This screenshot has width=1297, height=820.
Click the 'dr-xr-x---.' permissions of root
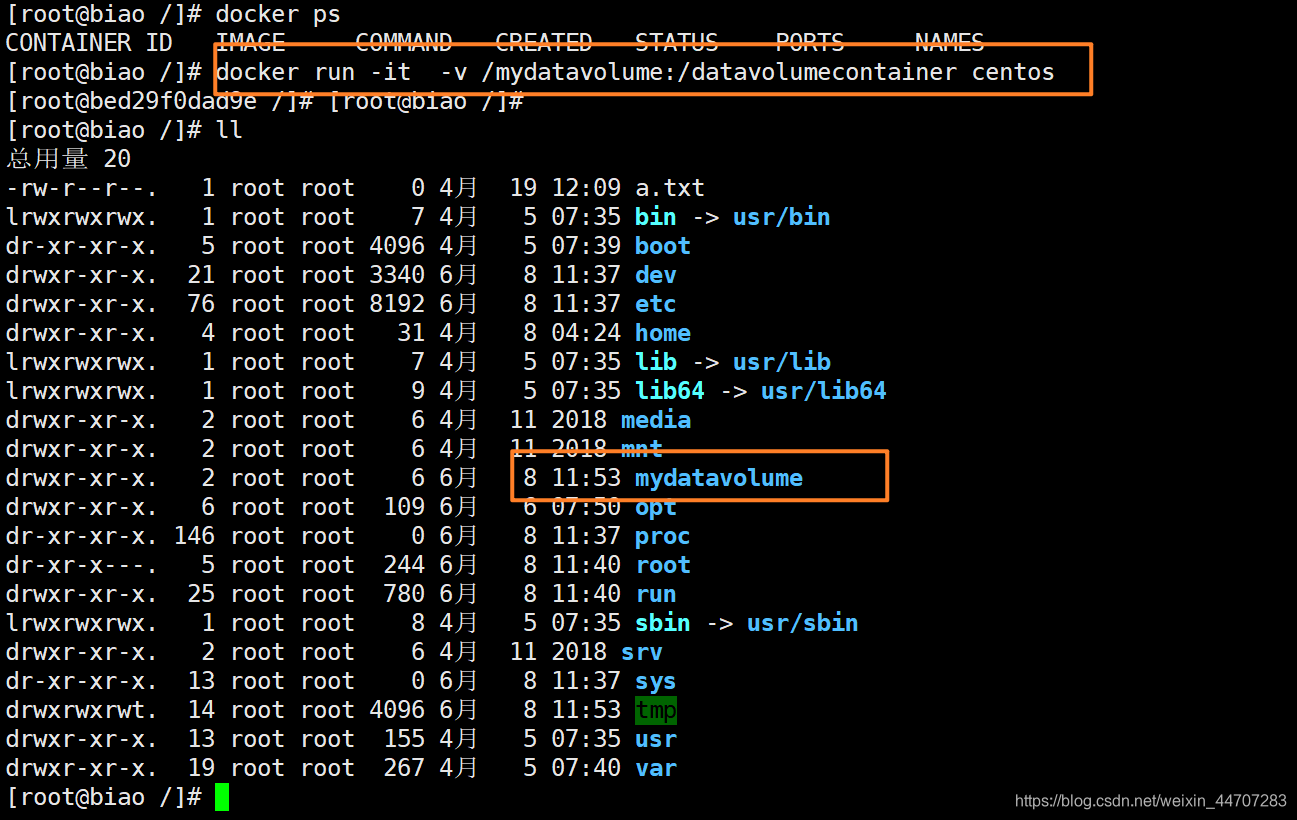pos(82,565)
